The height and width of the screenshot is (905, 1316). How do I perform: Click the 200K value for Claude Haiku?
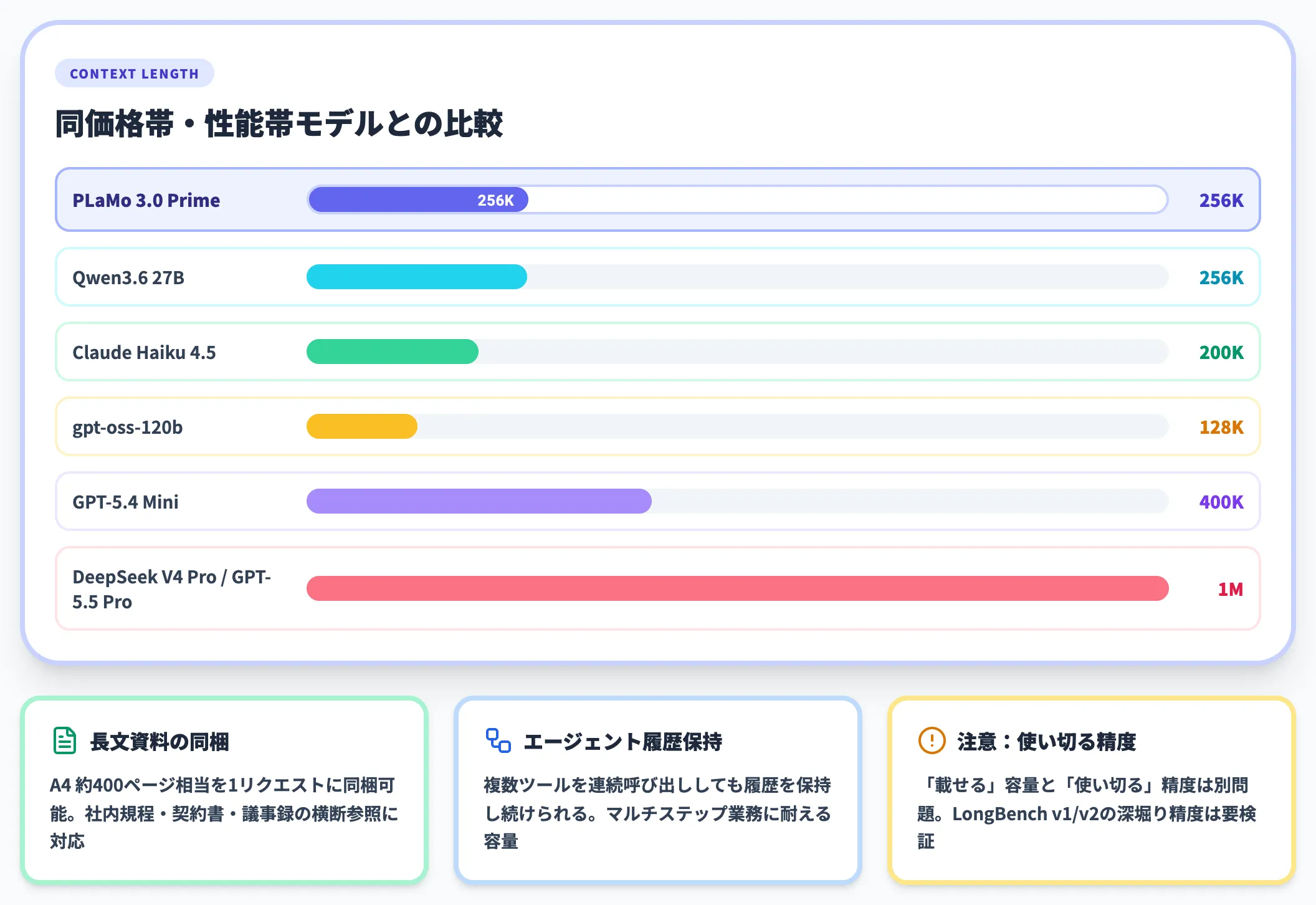coord(1221,352)
